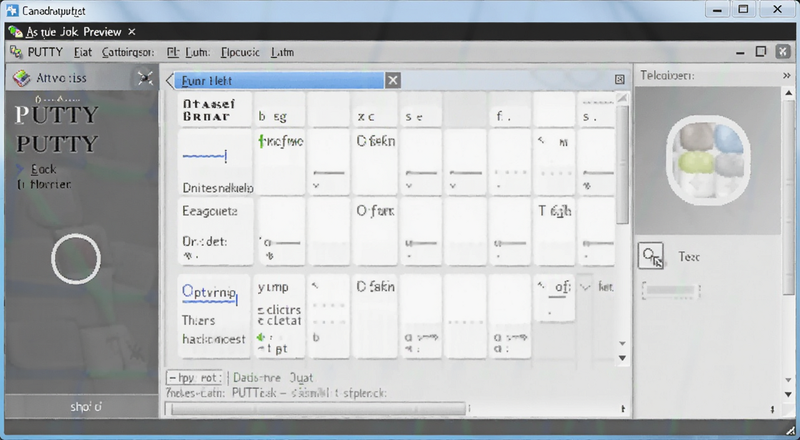Open the Elpcucic menu
Image resolution: width=800 pixels, height=440 pixels.
click(240, 52)
